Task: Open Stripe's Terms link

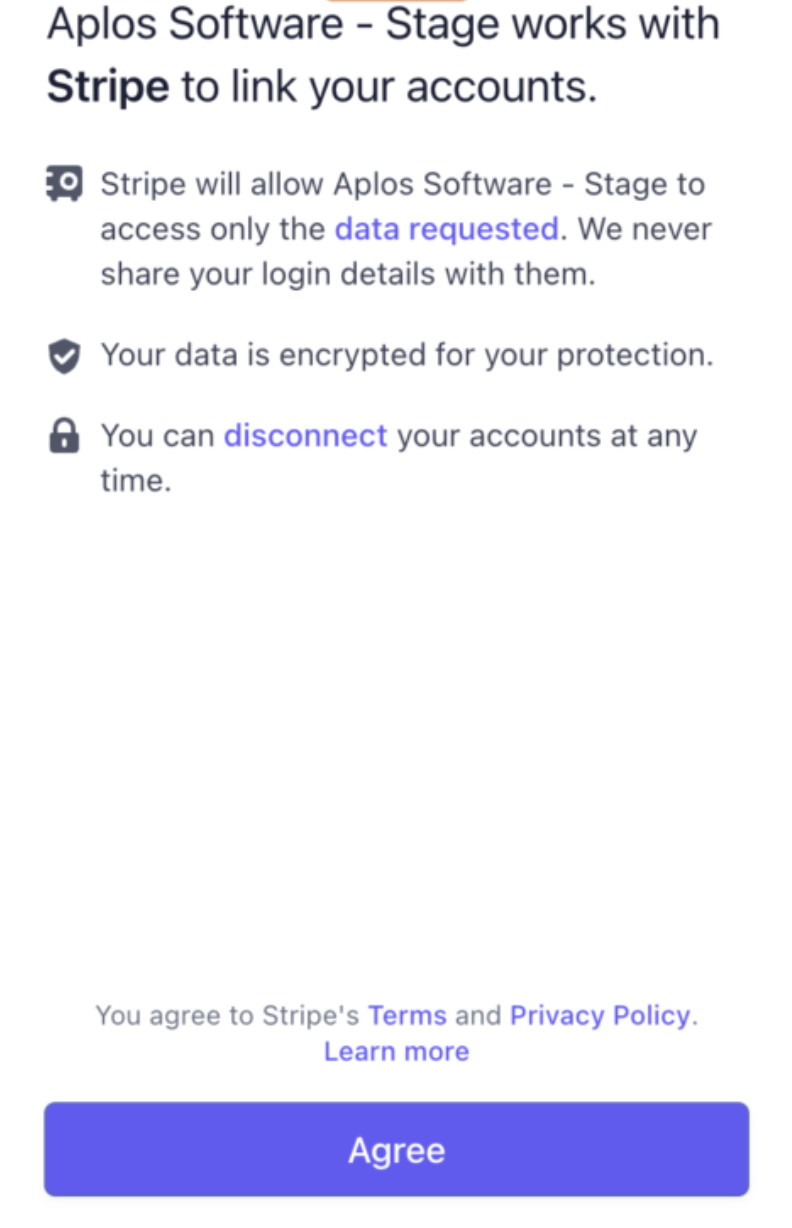Action: [x=407, y=1015]
